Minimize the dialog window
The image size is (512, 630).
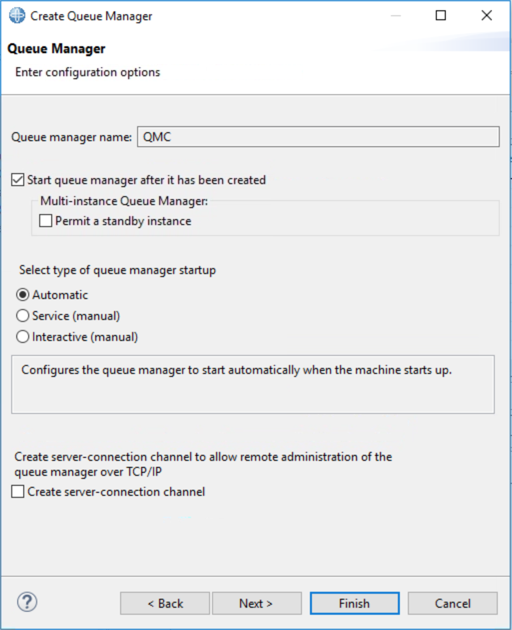click(396, 16)
